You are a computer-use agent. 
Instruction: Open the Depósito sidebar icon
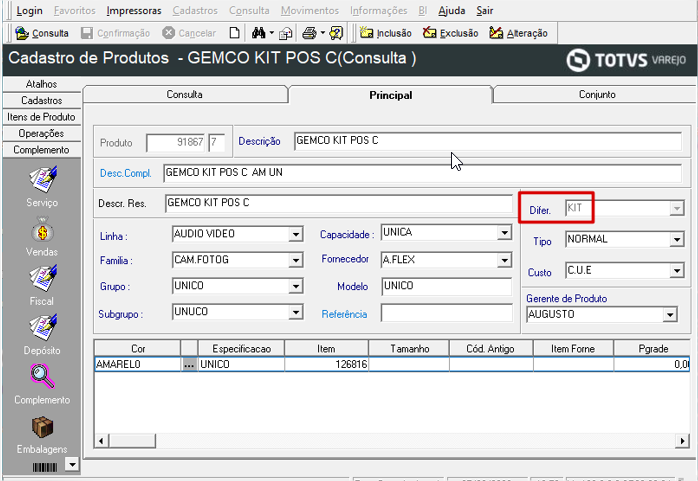42,328
